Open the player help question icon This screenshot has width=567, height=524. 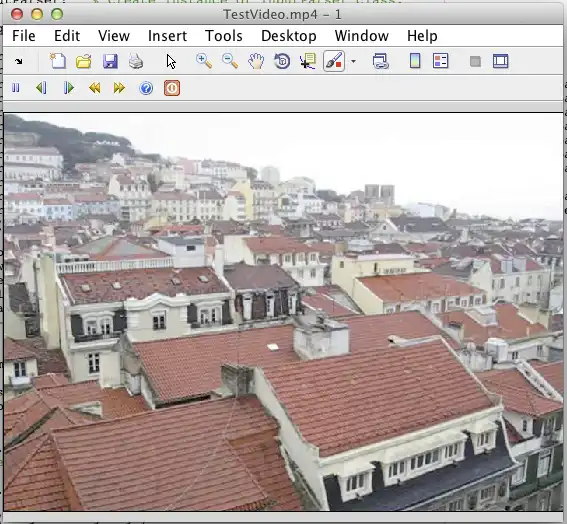(x=146, y=88)
